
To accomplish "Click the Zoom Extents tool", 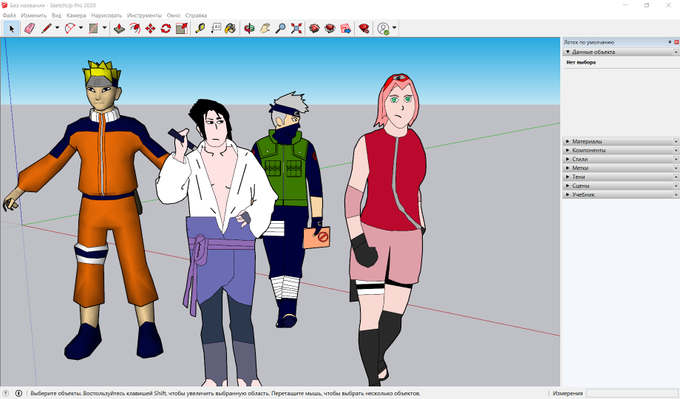I will (296, 29).
